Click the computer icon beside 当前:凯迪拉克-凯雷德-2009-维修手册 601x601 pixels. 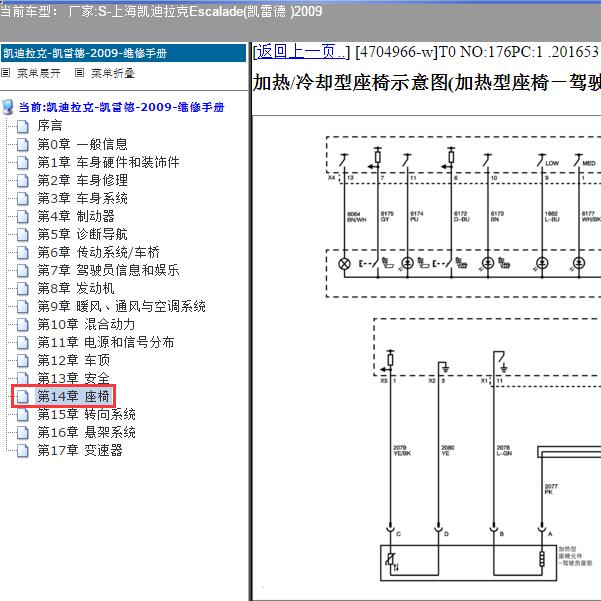(x=8, y=107)
